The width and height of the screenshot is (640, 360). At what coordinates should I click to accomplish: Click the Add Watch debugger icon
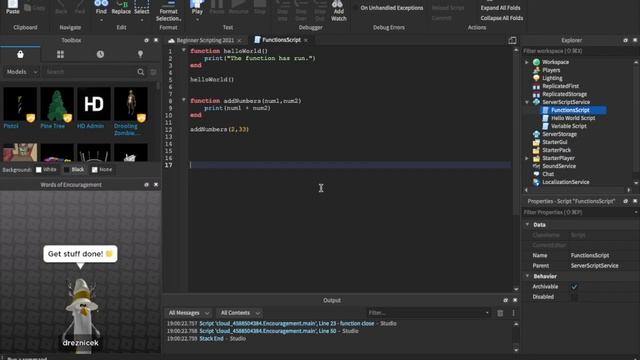(x=338, y=11)
